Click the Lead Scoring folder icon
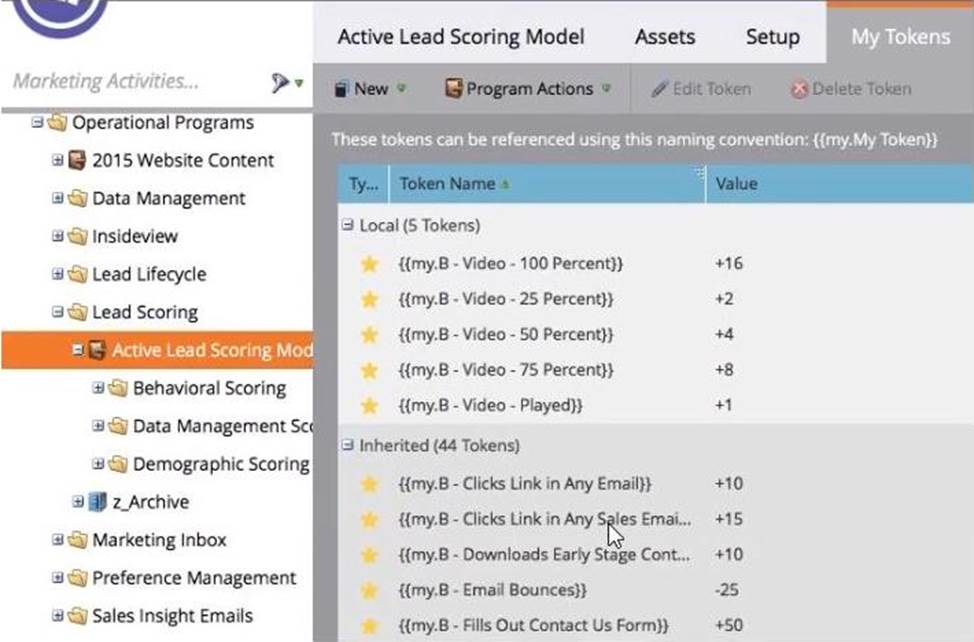The width and height of the screenshot is (974, 642). pyautogui.click(x=77, y=312)
